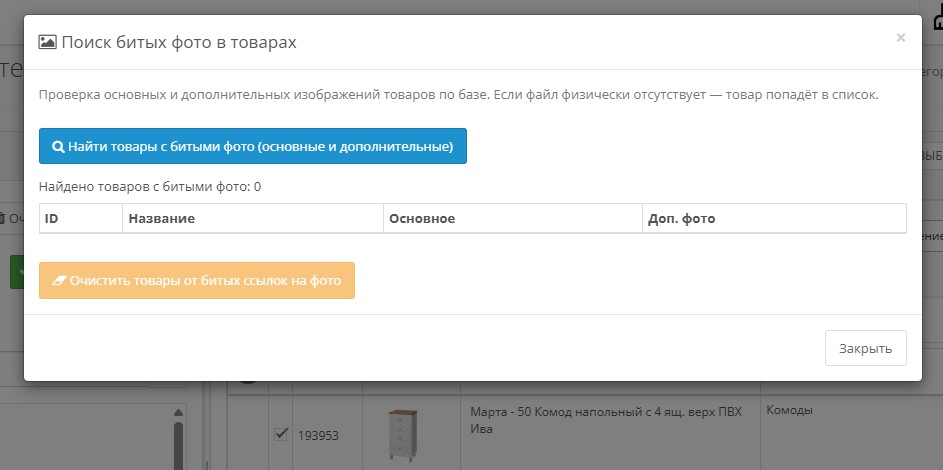The width and height of the screenshot is (943, 470).
Task: Click the up arrow of left panel scrollbar
Action: coord(179,412)
